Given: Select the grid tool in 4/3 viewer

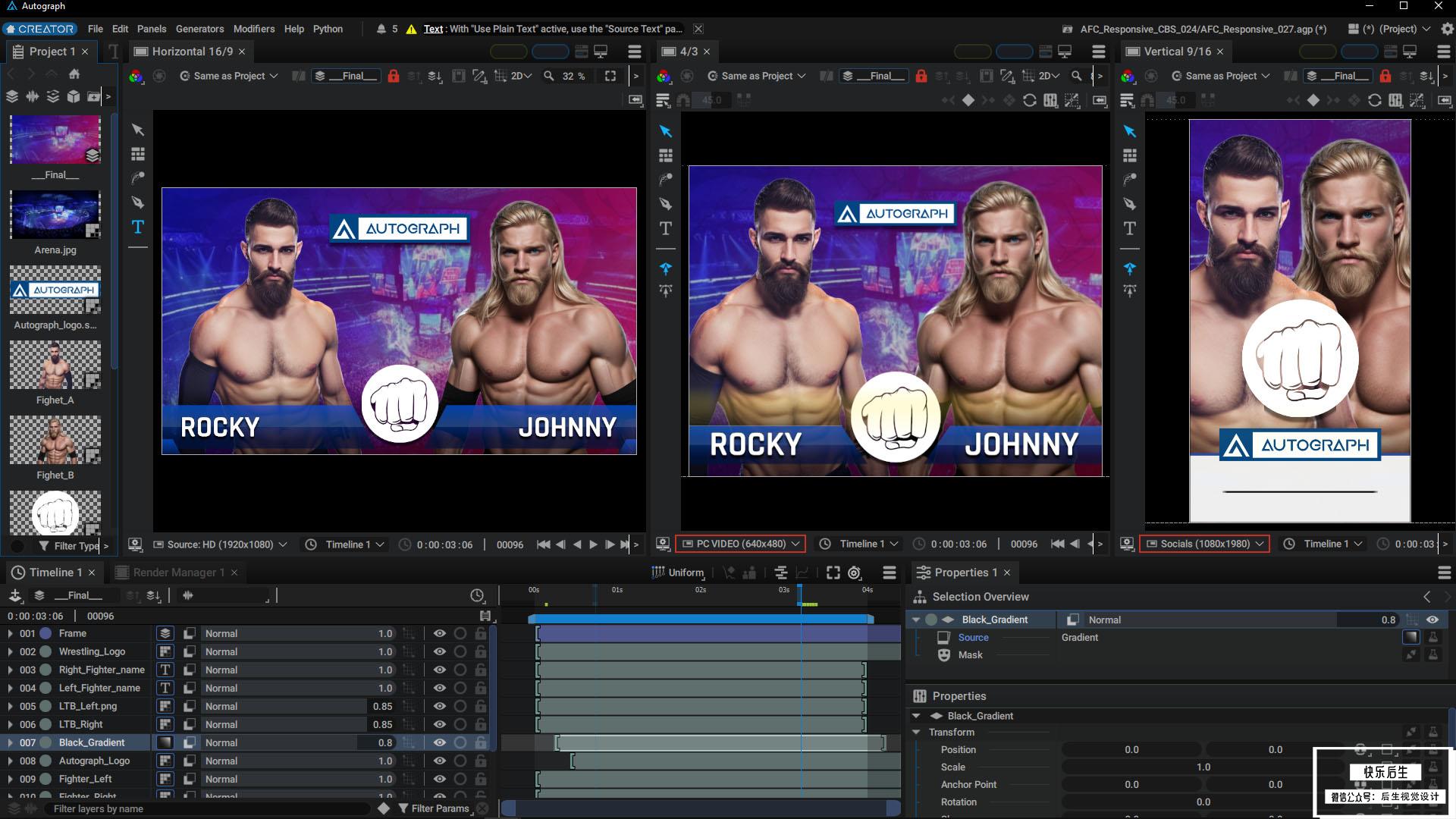Looking at the screenshot, I should (666, 155).
